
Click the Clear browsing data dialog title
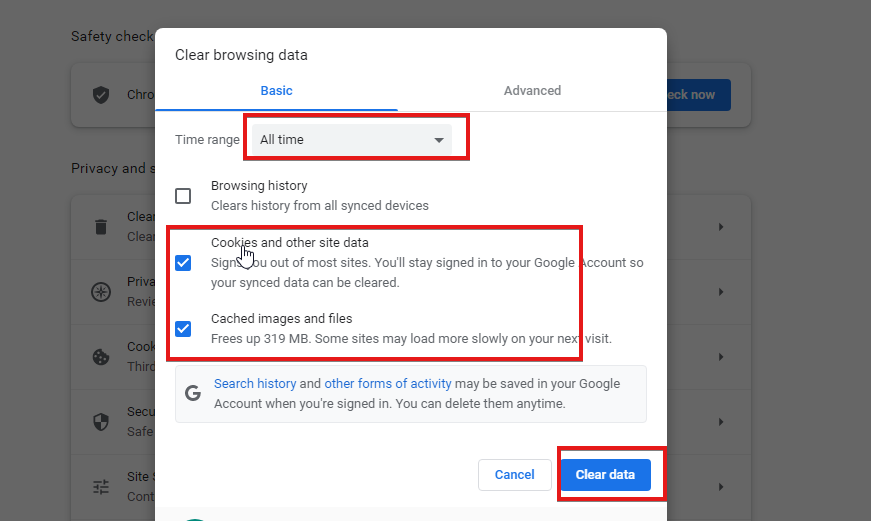click(241, 55)
